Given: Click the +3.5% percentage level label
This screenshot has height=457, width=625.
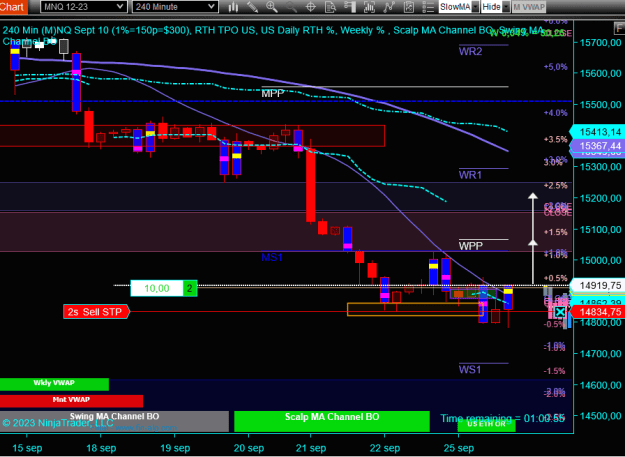Looking at the screenshot, I should (556, 139).
